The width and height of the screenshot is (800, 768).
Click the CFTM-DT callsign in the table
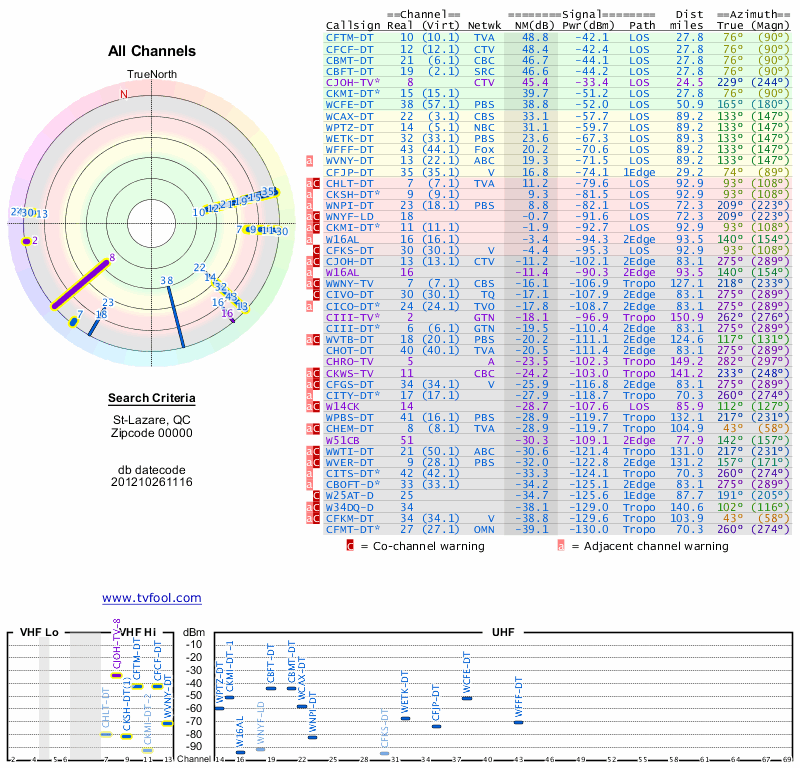(350, 37)
